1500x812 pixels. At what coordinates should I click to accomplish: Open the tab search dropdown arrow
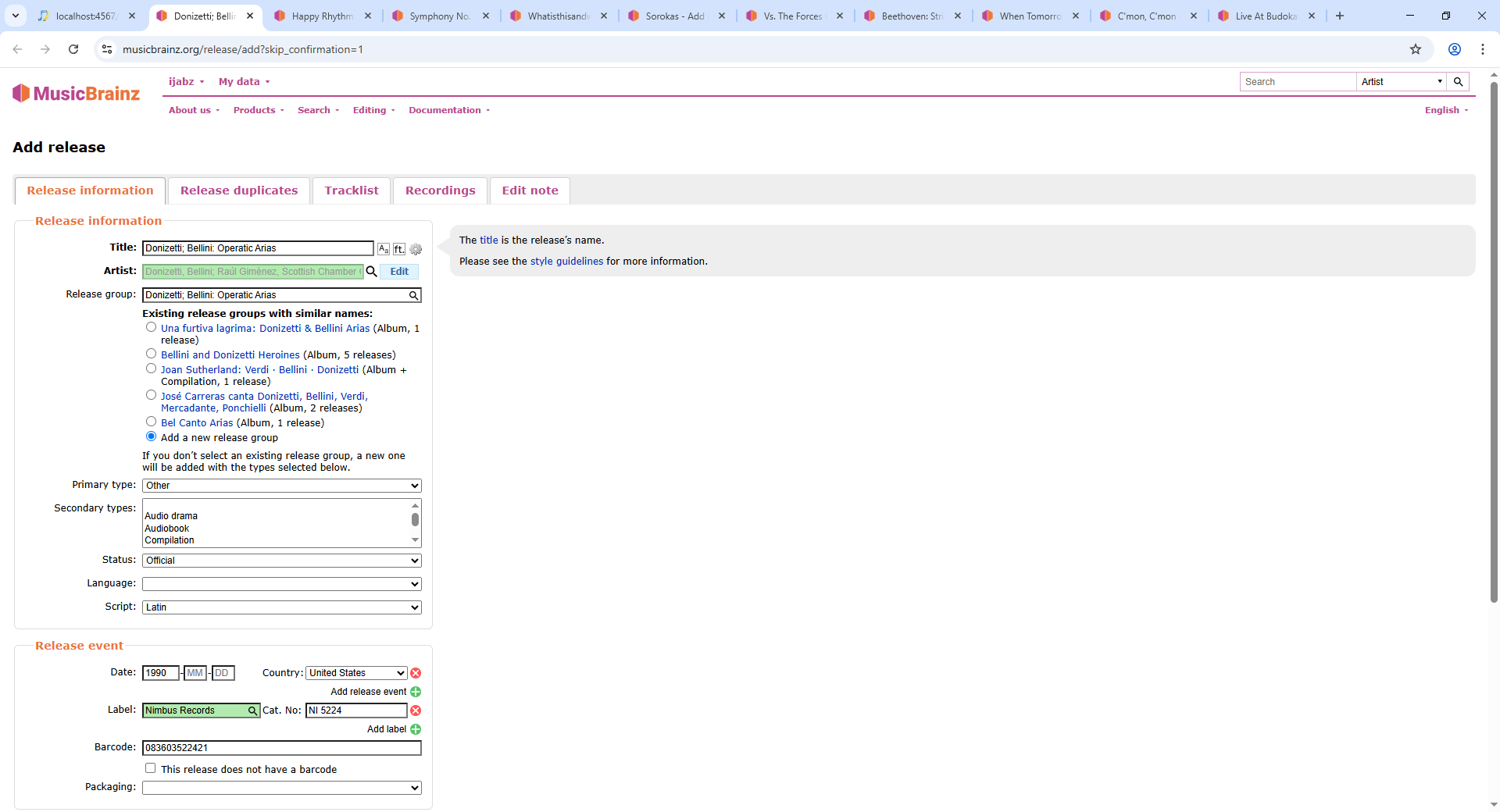(16, 16)
